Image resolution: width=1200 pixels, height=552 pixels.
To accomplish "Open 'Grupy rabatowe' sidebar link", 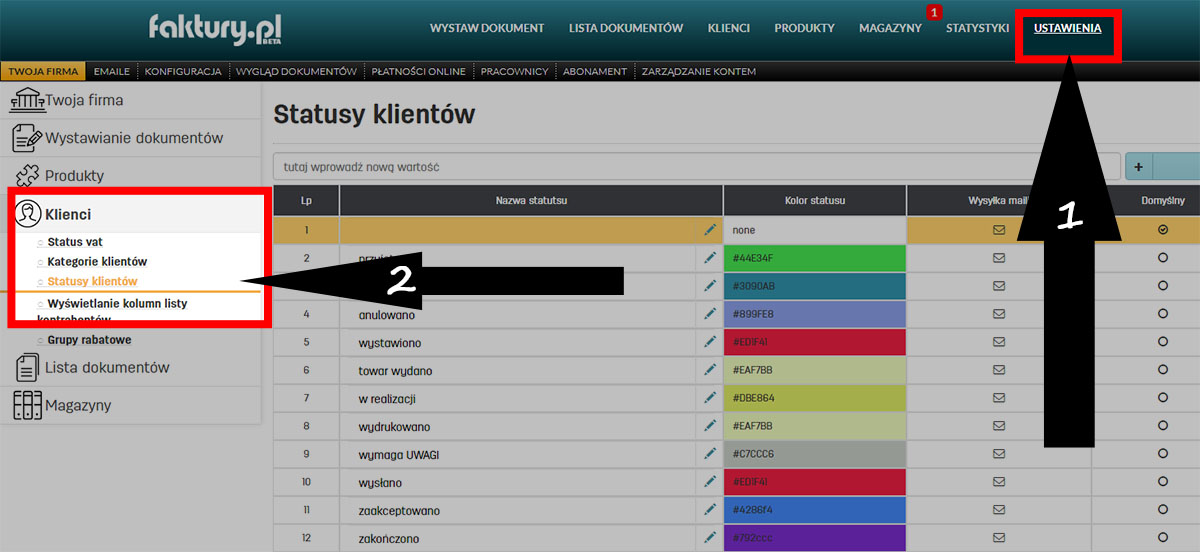I will pyautogui.click(x=89, y=340).
